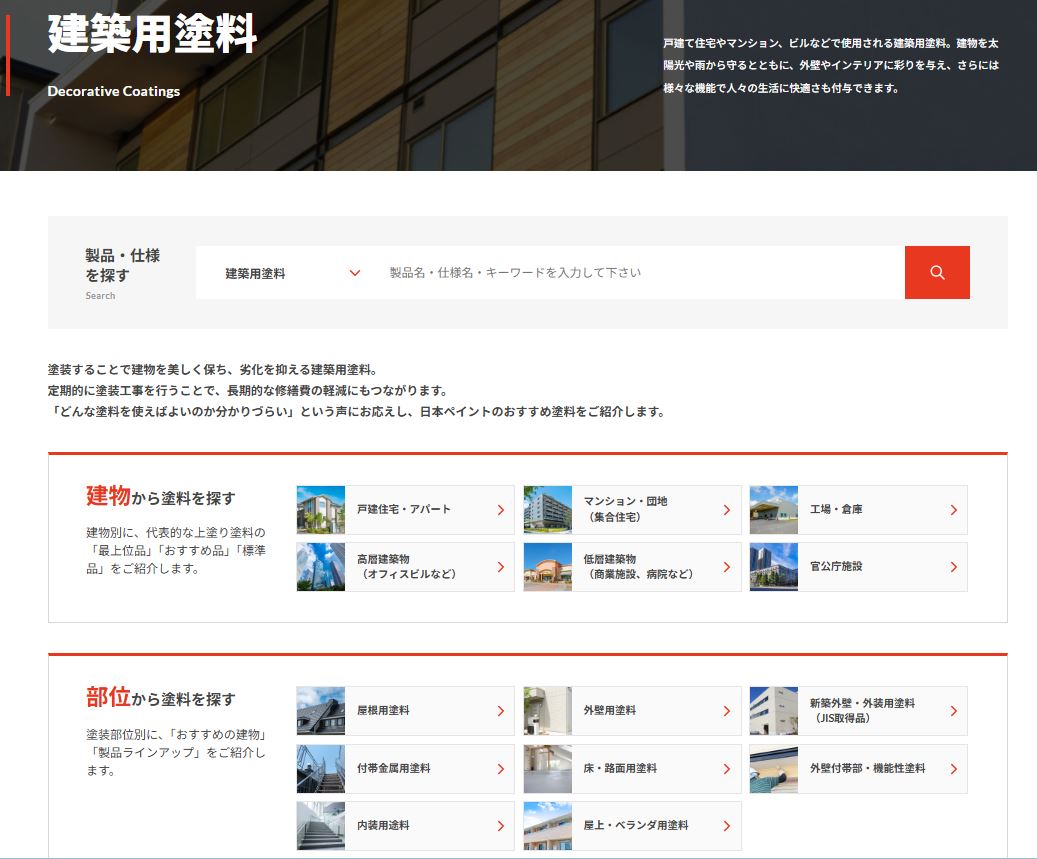Click the arrow beside 戸建住宅・アパート
Screen dimensions: 1037x859
500,510
